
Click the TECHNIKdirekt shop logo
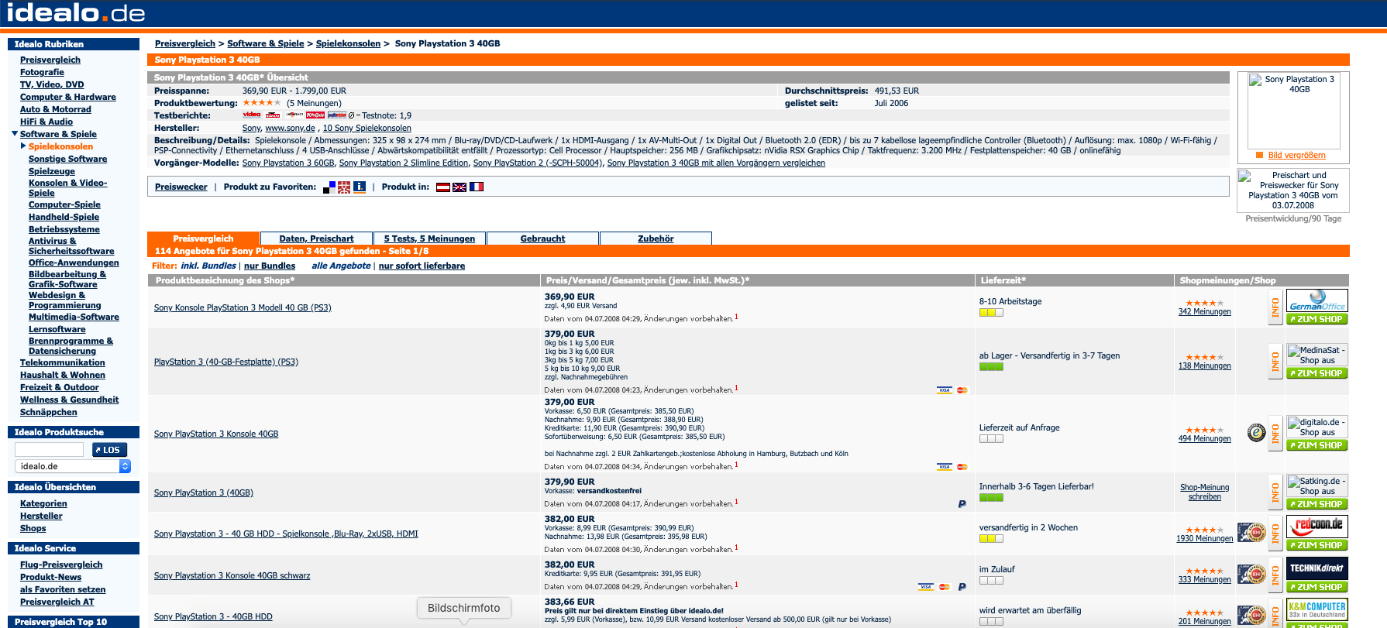(x=1317, y=568)
